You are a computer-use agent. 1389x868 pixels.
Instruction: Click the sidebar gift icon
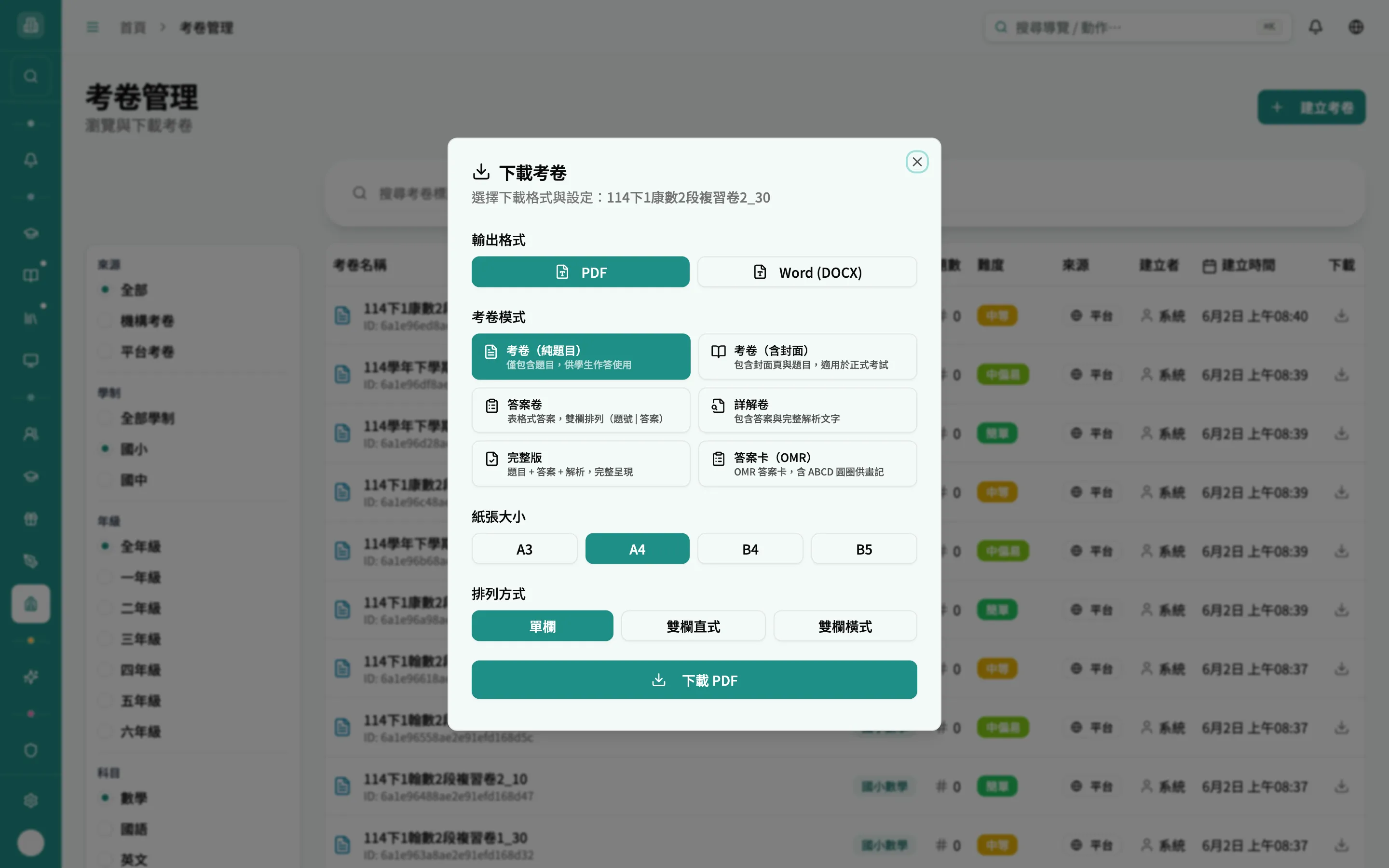click(30, 519)
